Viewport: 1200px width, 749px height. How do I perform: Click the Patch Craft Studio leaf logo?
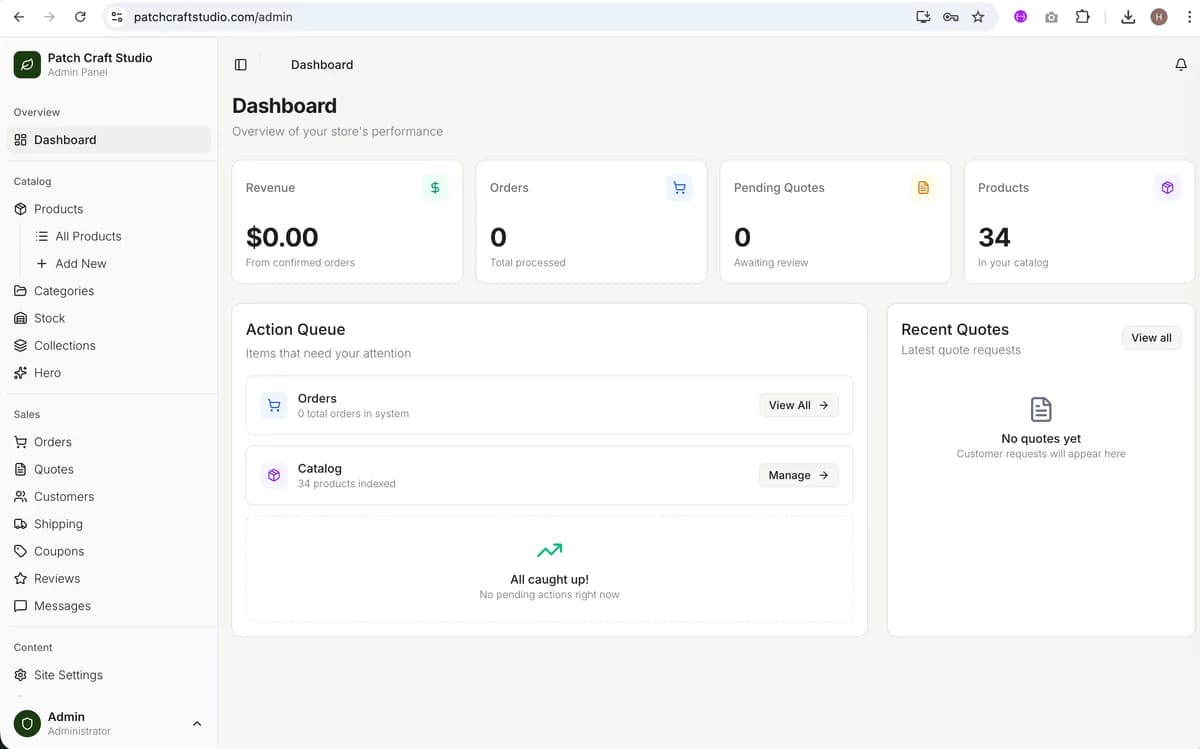click(27, 65)
